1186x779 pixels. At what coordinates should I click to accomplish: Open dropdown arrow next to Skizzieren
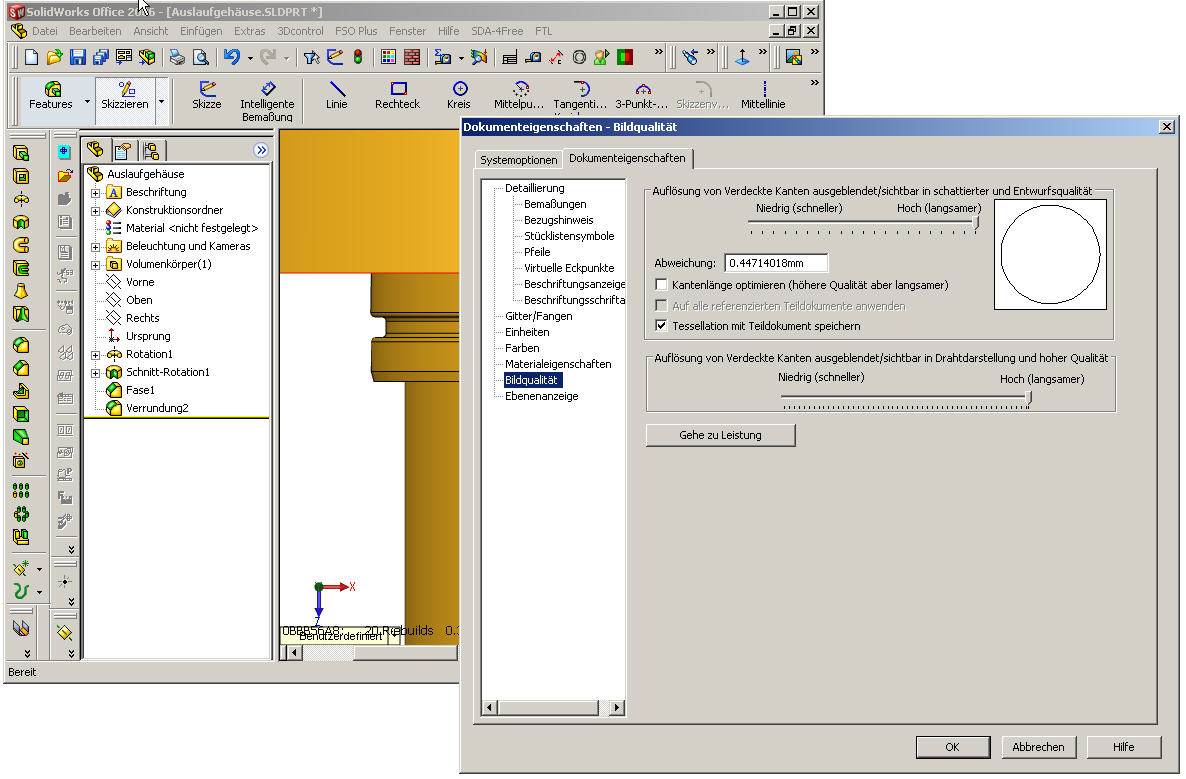[x=161, y=101]
